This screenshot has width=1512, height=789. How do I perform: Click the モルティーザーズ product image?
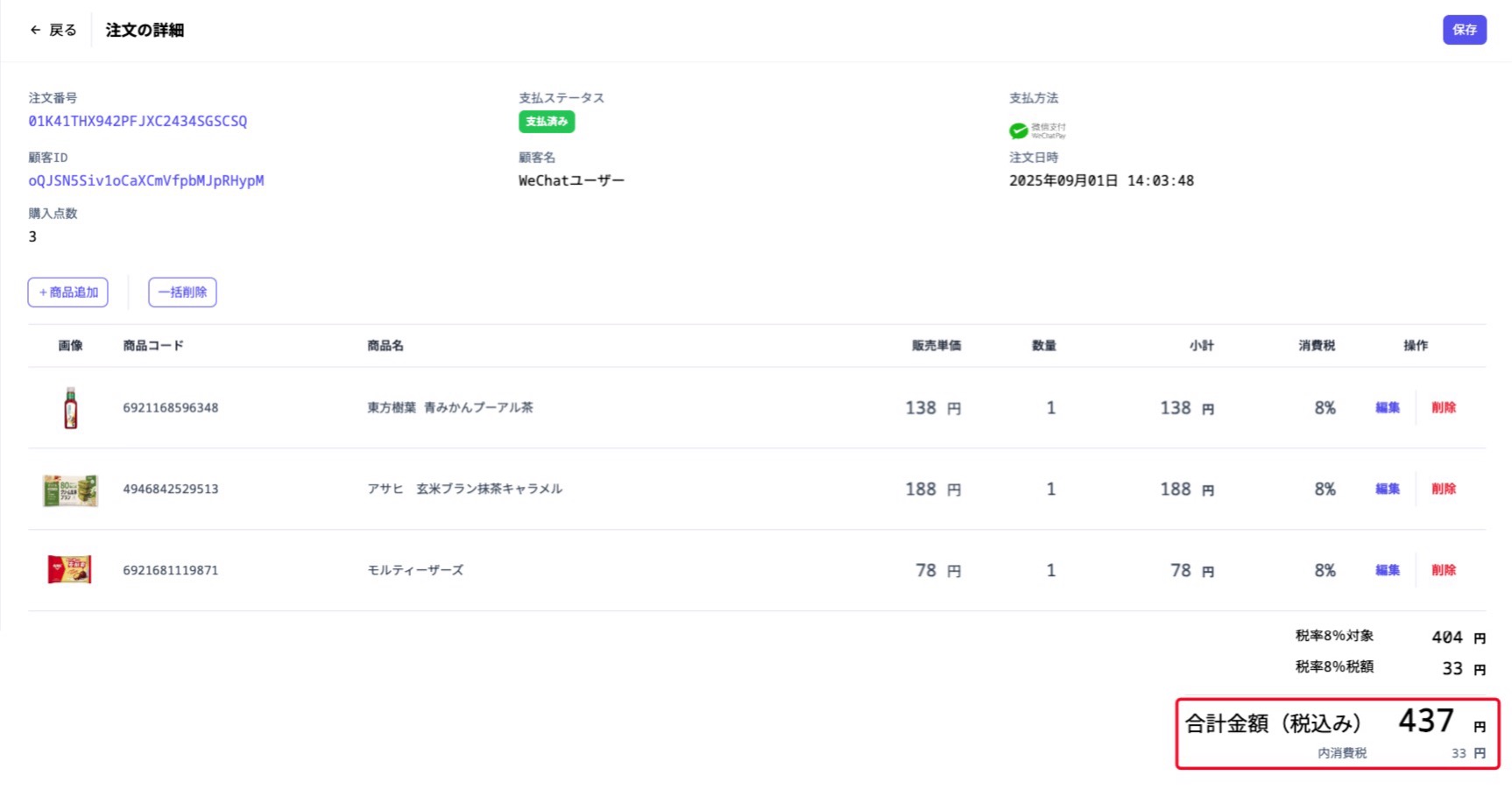coord(70,569)
